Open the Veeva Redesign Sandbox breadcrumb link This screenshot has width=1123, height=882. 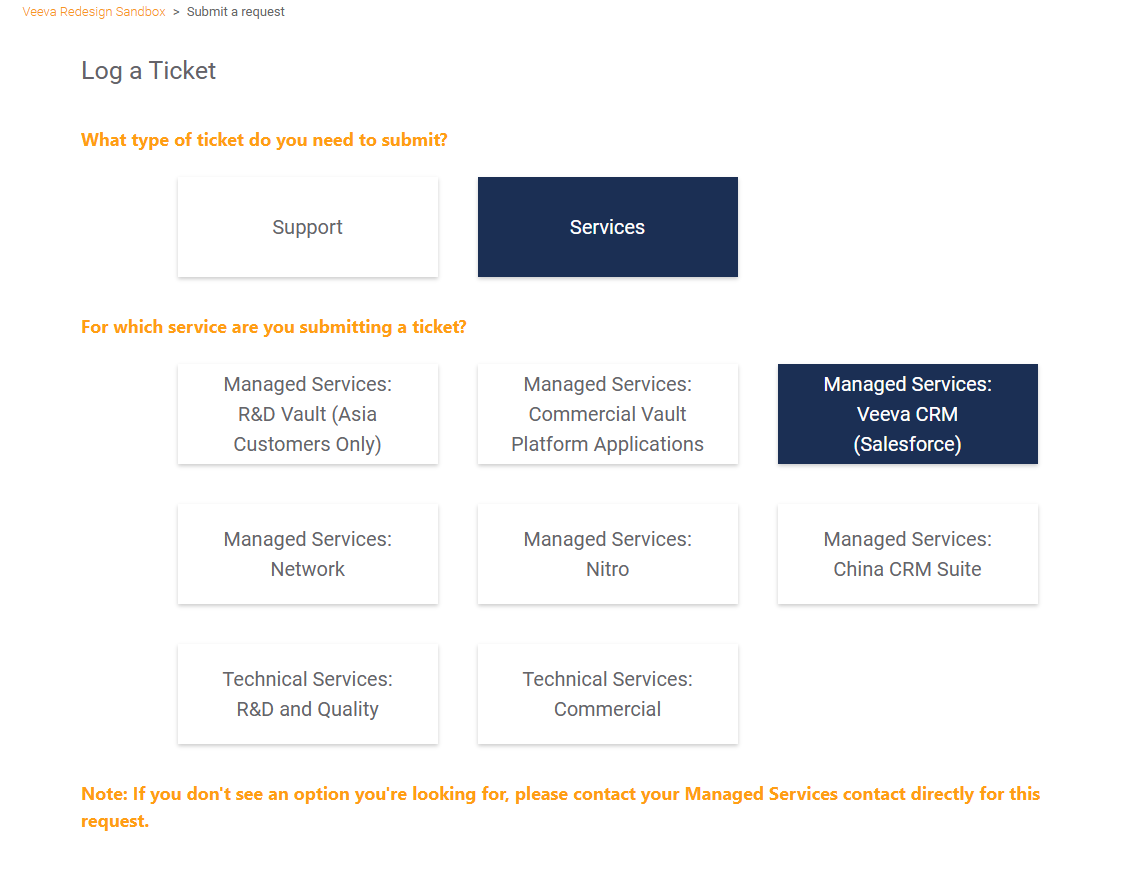point(94,12)
